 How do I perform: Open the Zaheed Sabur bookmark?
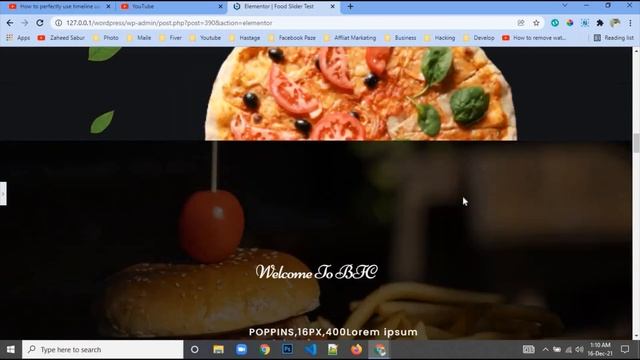61,38
